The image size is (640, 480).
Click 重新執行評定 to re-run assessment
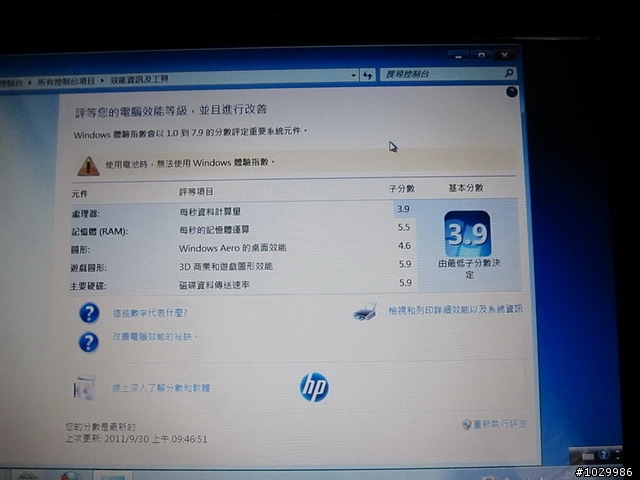[x=500, y=424]
